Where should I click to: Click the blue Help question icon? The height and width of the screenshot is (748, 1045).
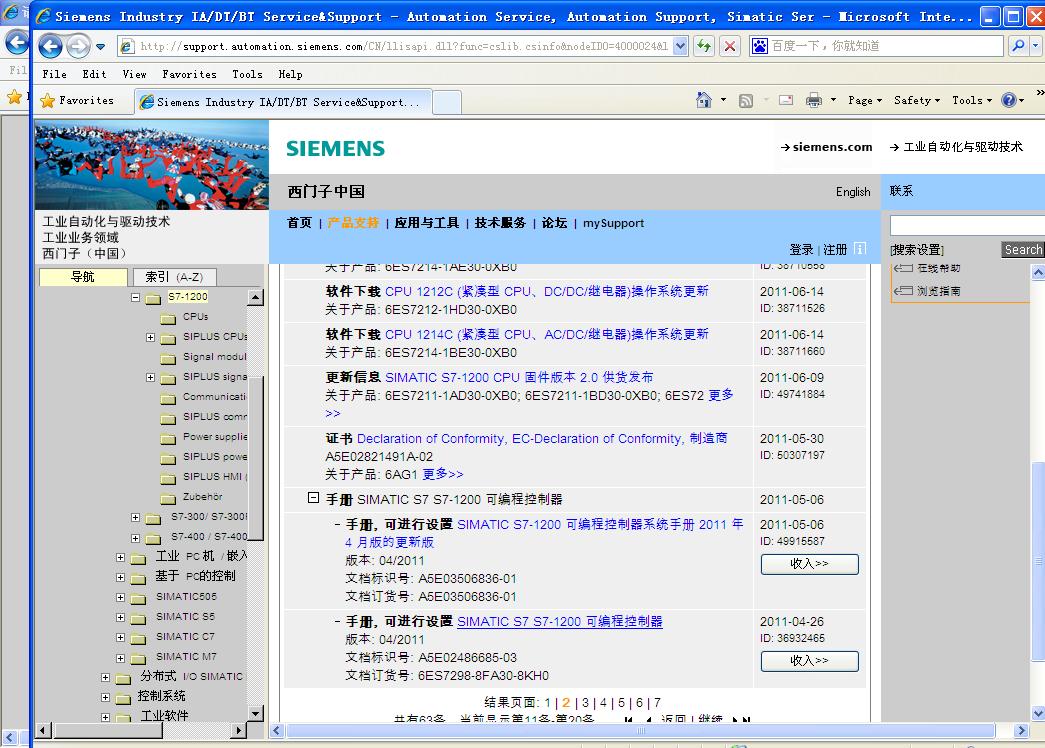[1009, 100]
